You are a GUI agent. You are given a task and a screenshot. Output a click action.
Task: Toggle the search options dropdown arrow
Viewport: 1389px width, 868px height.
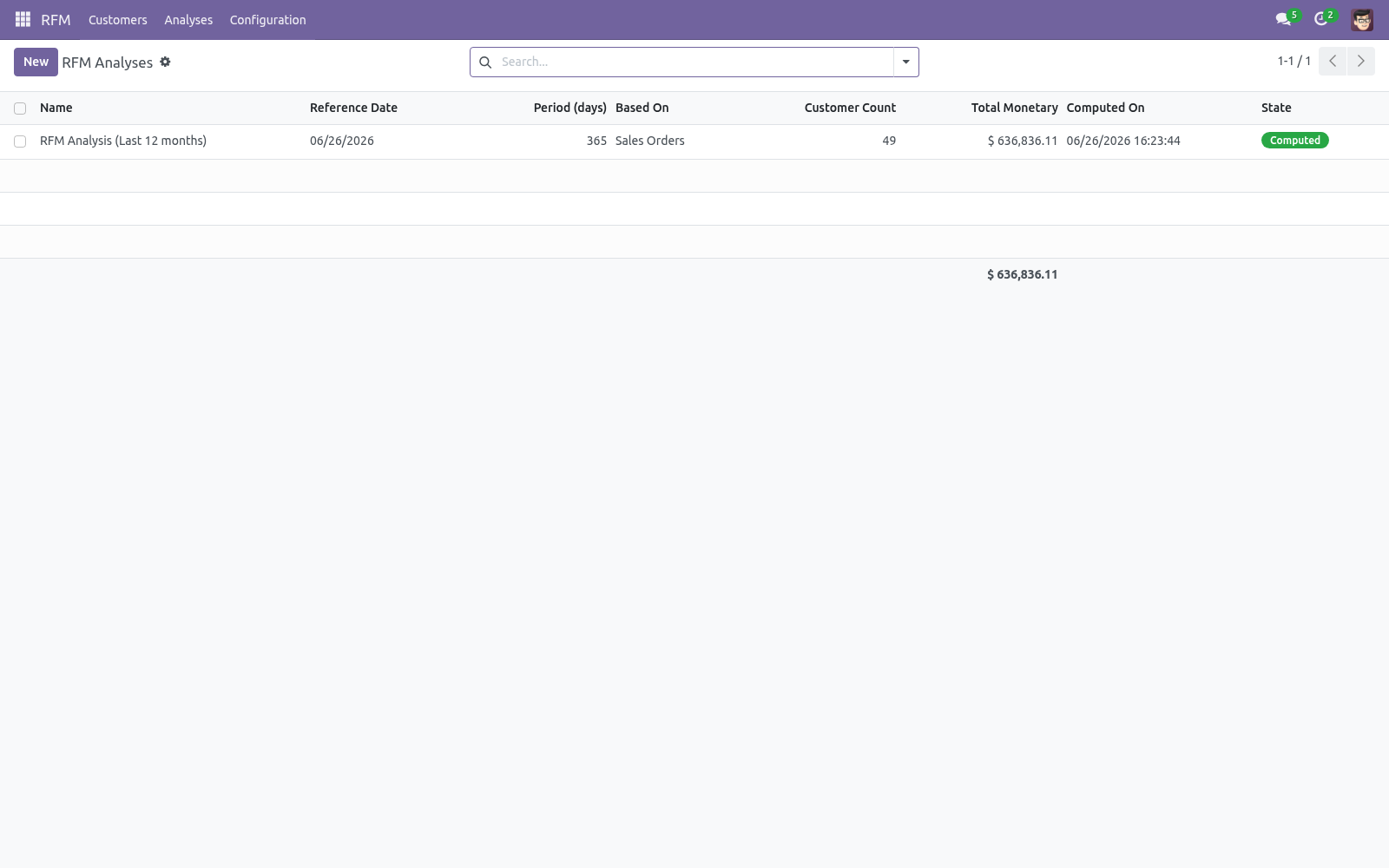(x=905, y=62)
